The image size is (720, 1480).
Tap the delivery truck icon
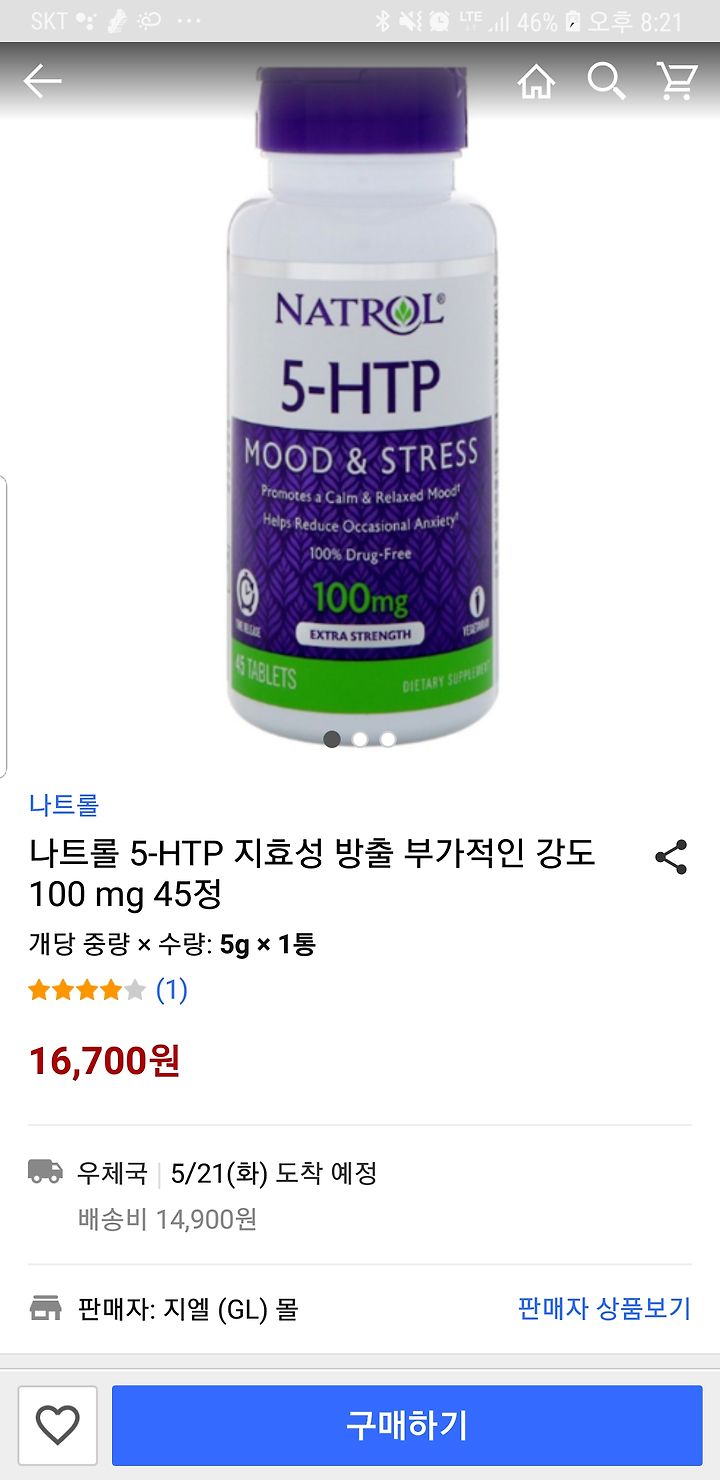[46, 1172]
